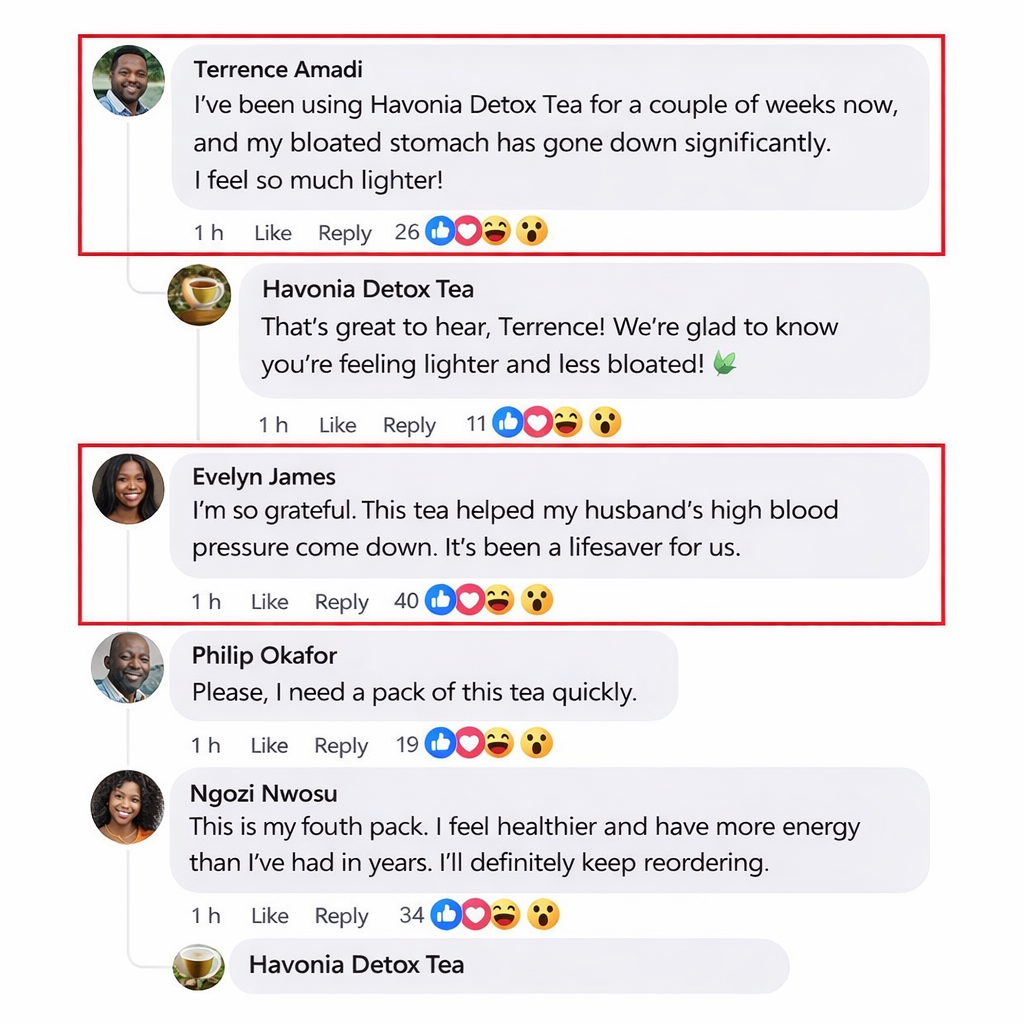Screen dimensions: 1024x1024
Task: Open Terrence Amadi's profile picture
Action: point(128,80)
